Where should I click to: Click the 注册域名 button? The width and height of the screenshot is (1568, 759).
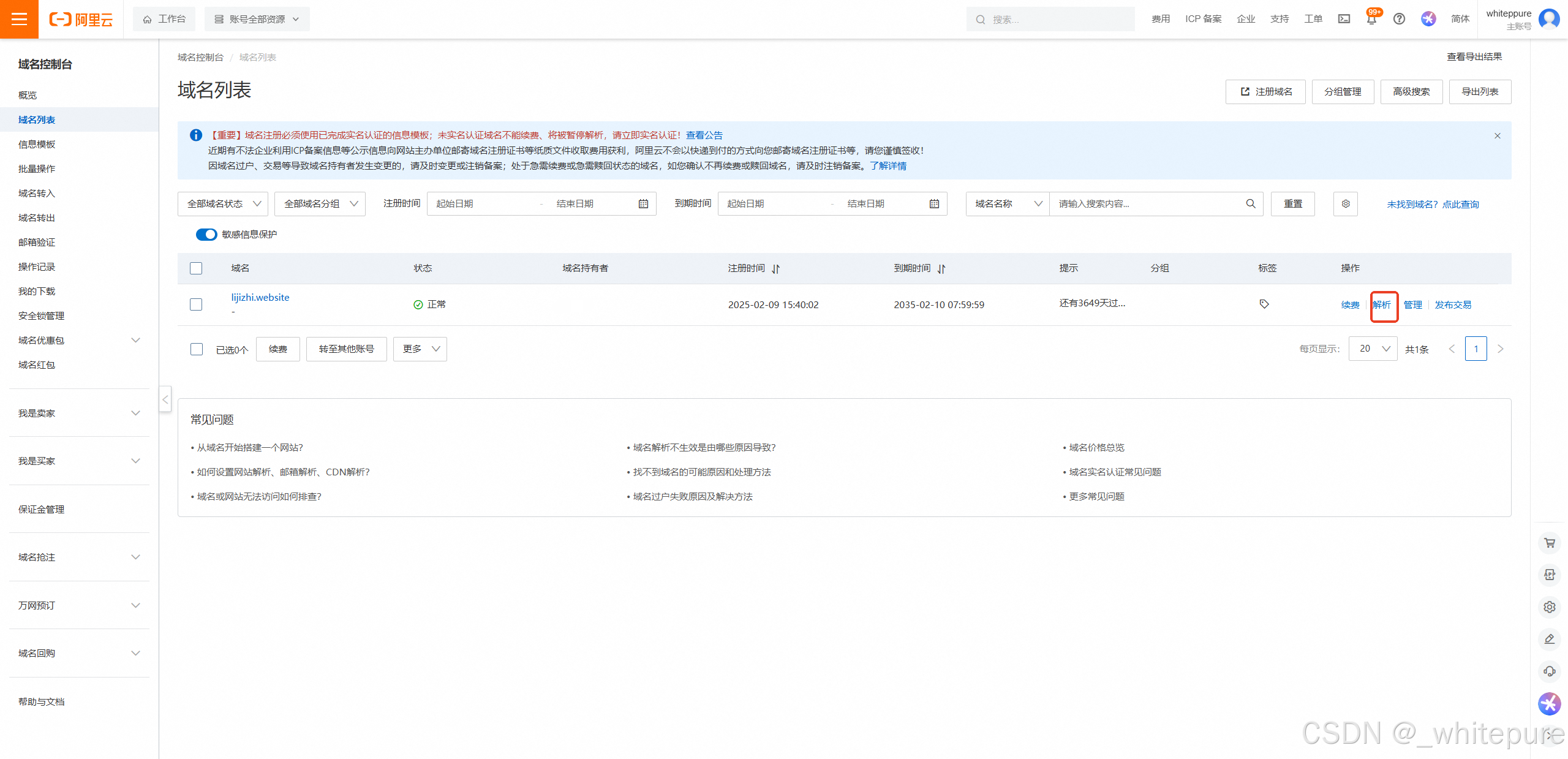[x=1265, y=91]
